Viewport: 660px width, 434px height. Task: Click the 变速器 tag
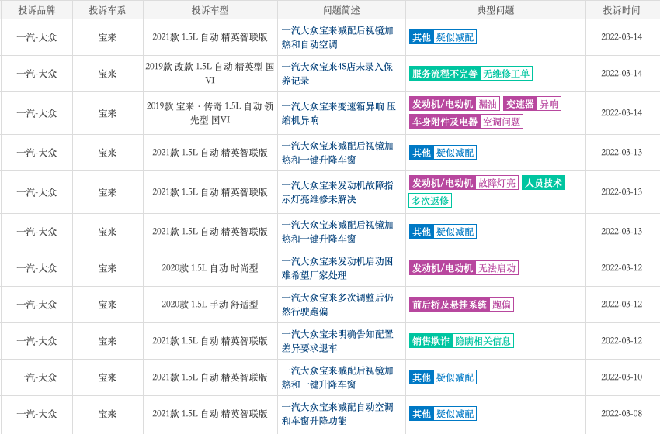click(519, 104)
